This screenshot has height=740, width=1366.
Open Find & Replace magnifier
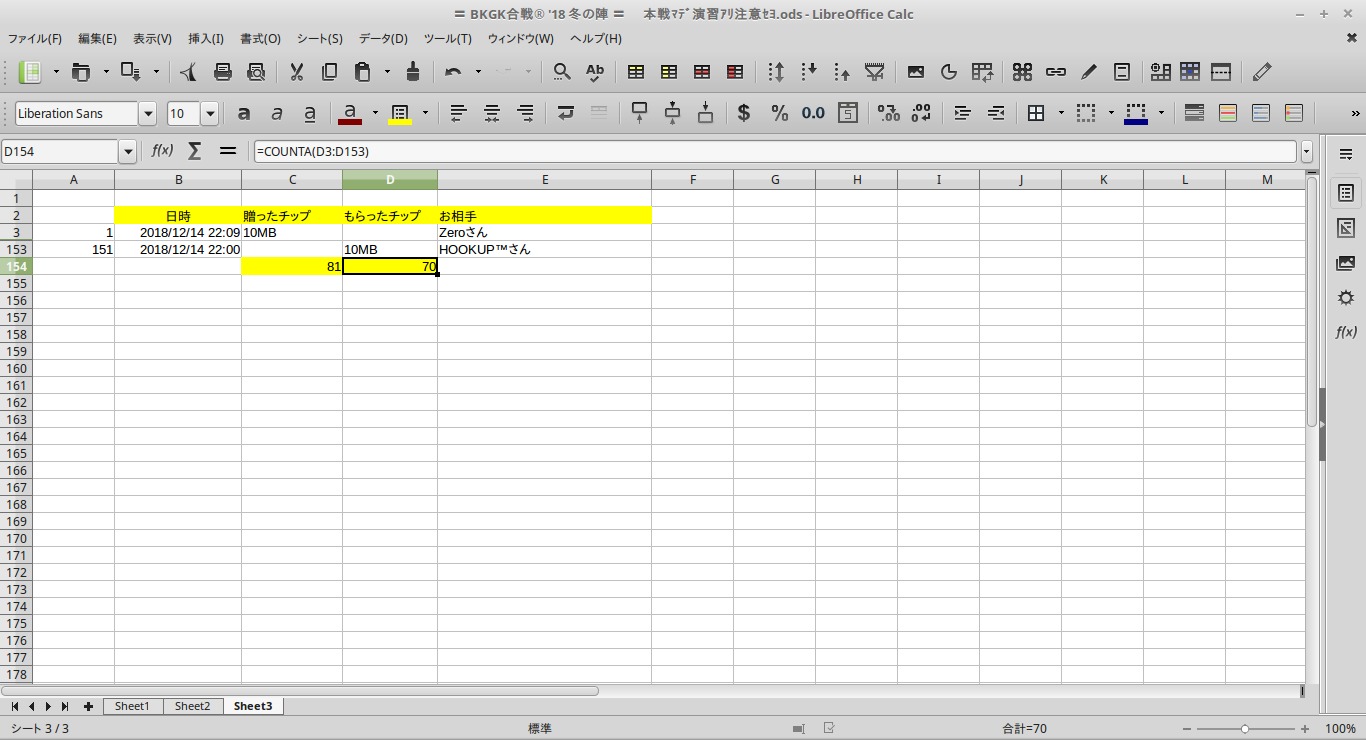(562, 72)
